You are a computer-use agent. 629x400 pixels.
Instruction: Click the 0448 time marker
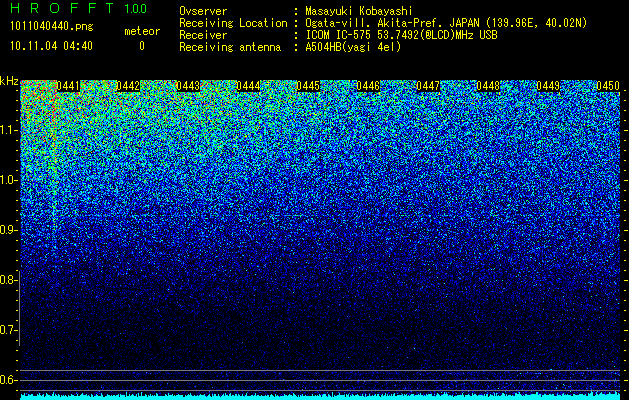[488, 86]
